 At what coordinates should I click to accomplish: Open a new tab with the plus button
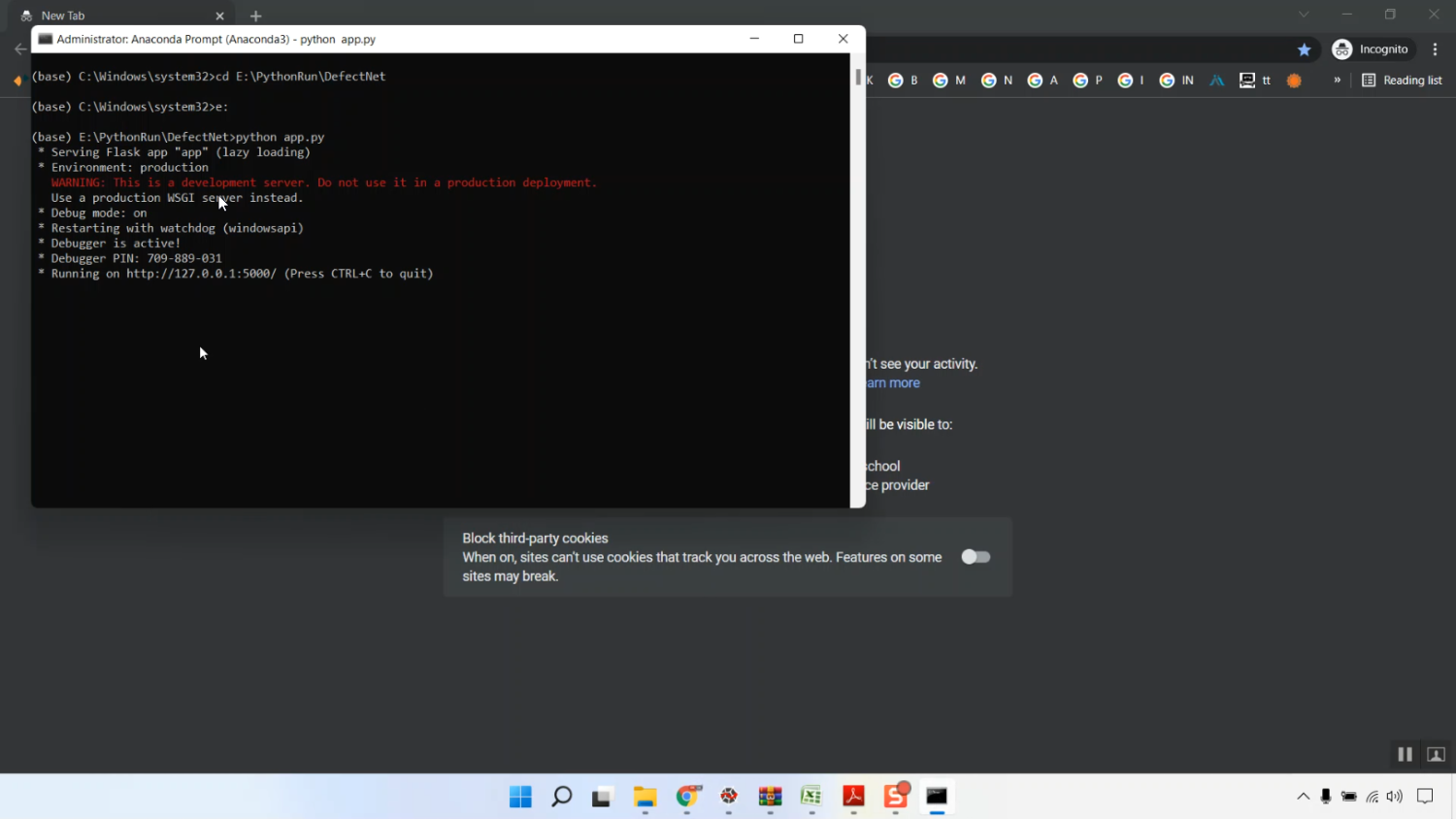[x=255, y=16]
